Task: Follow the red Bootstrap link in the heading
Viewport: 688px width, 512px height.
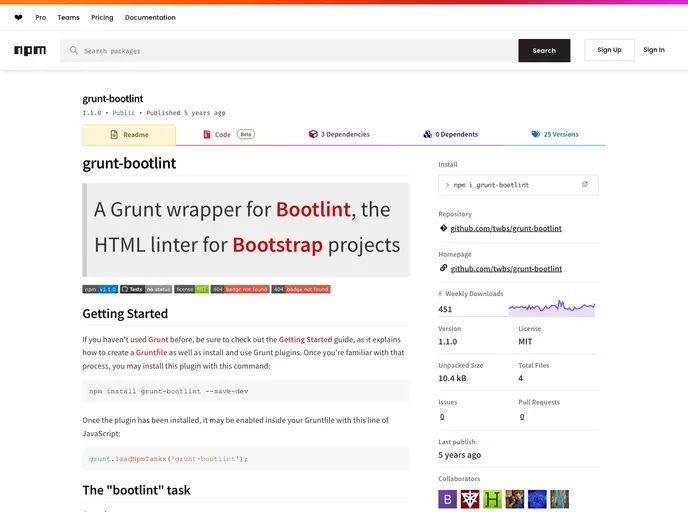Action: (x=277, y=245)
